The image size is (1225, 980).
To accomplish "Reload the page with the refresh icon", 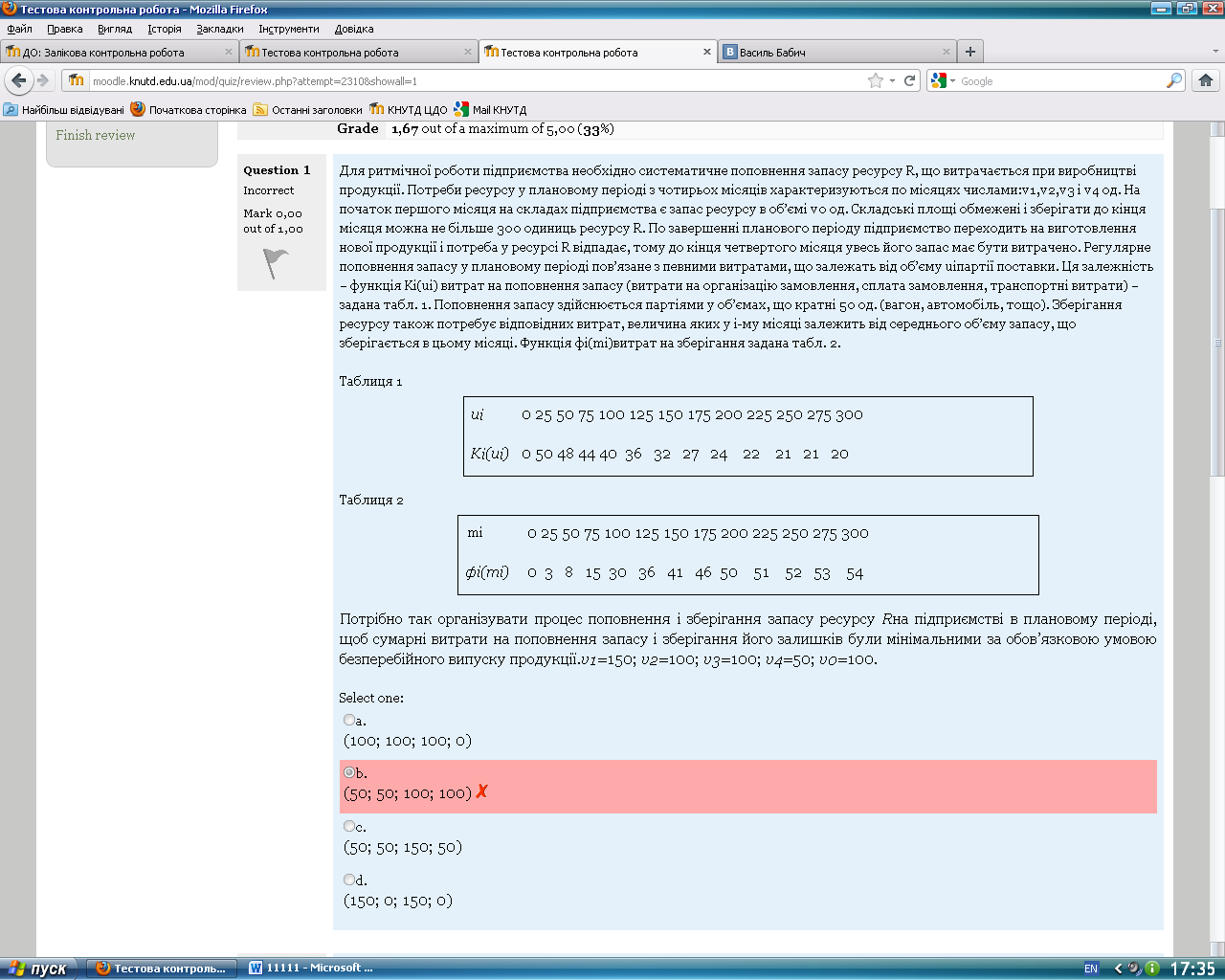I will 910,80.
